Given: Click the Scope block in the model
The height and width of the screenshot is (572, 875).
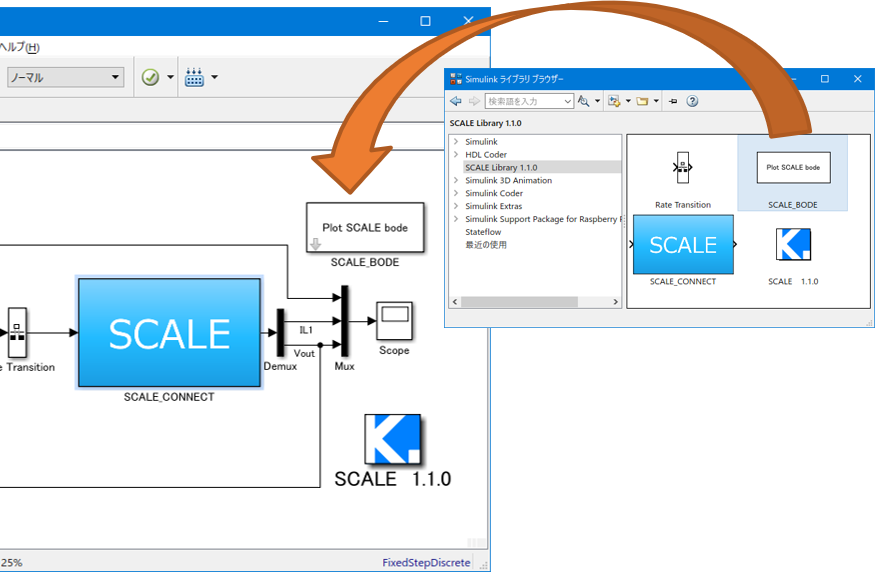Looking at the screenshot, I should tap(395, 321).
